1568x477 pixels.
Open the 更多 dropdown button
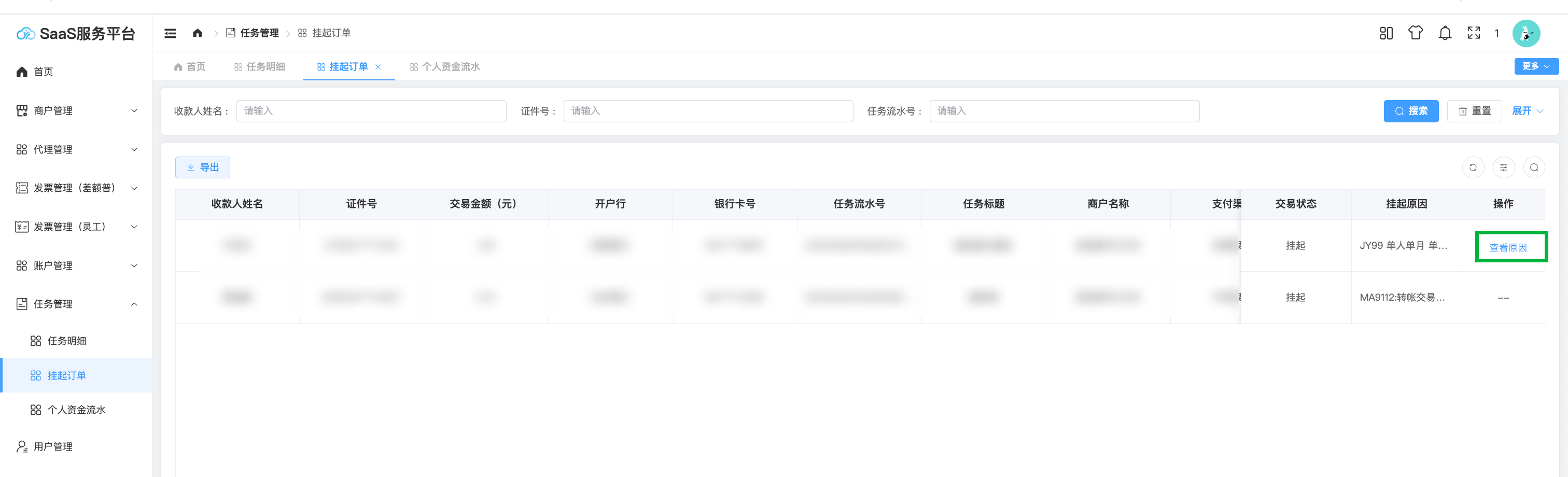click(1536, 66)
